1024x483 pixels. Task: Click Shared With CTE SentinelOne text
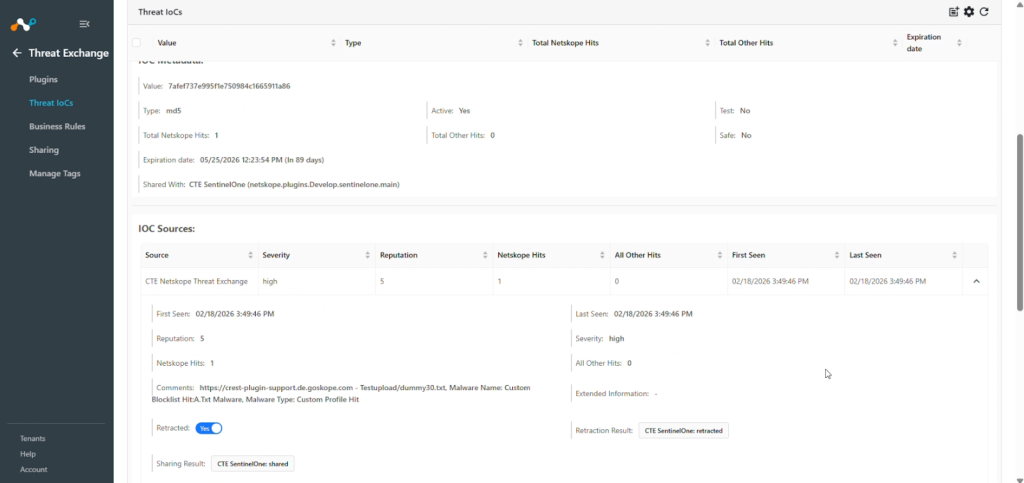[294, 185]
